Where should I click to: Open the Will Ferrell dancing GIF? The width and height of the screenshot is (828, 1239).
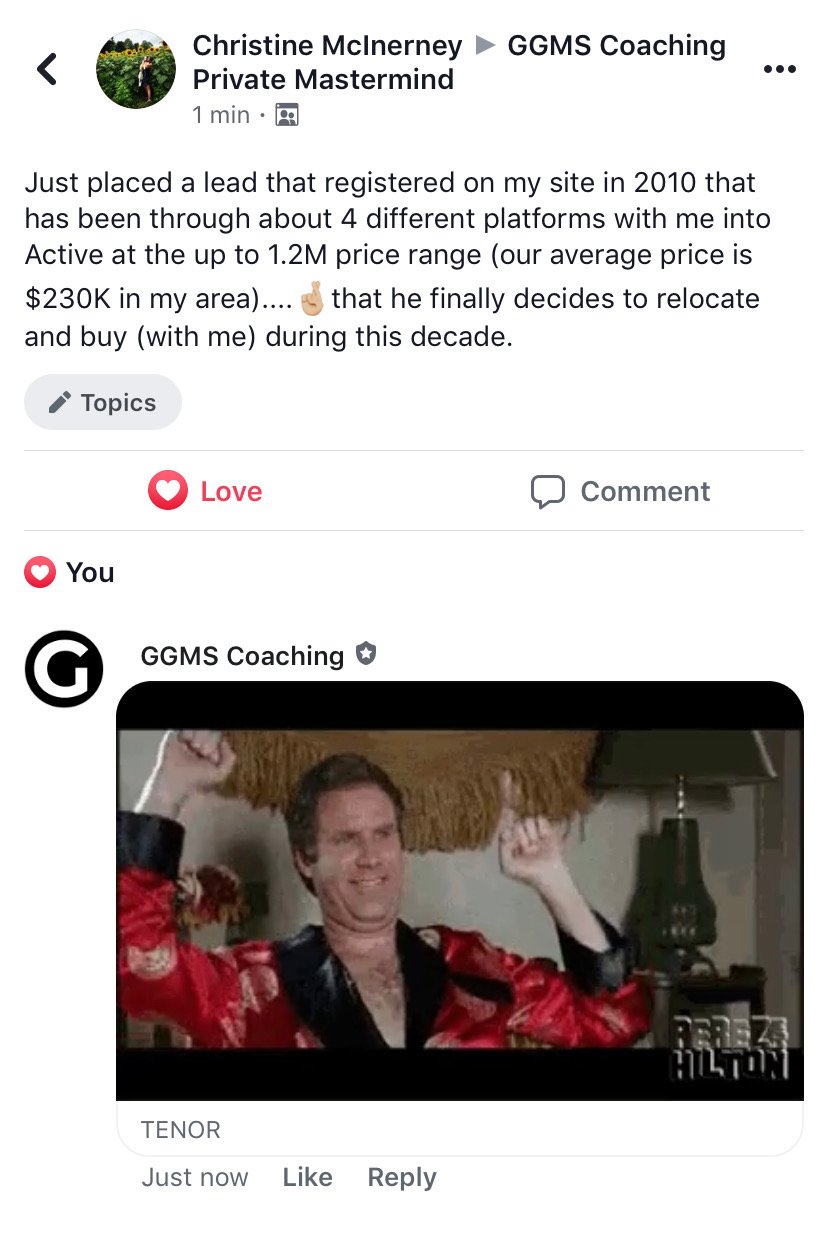coord(460,891)
